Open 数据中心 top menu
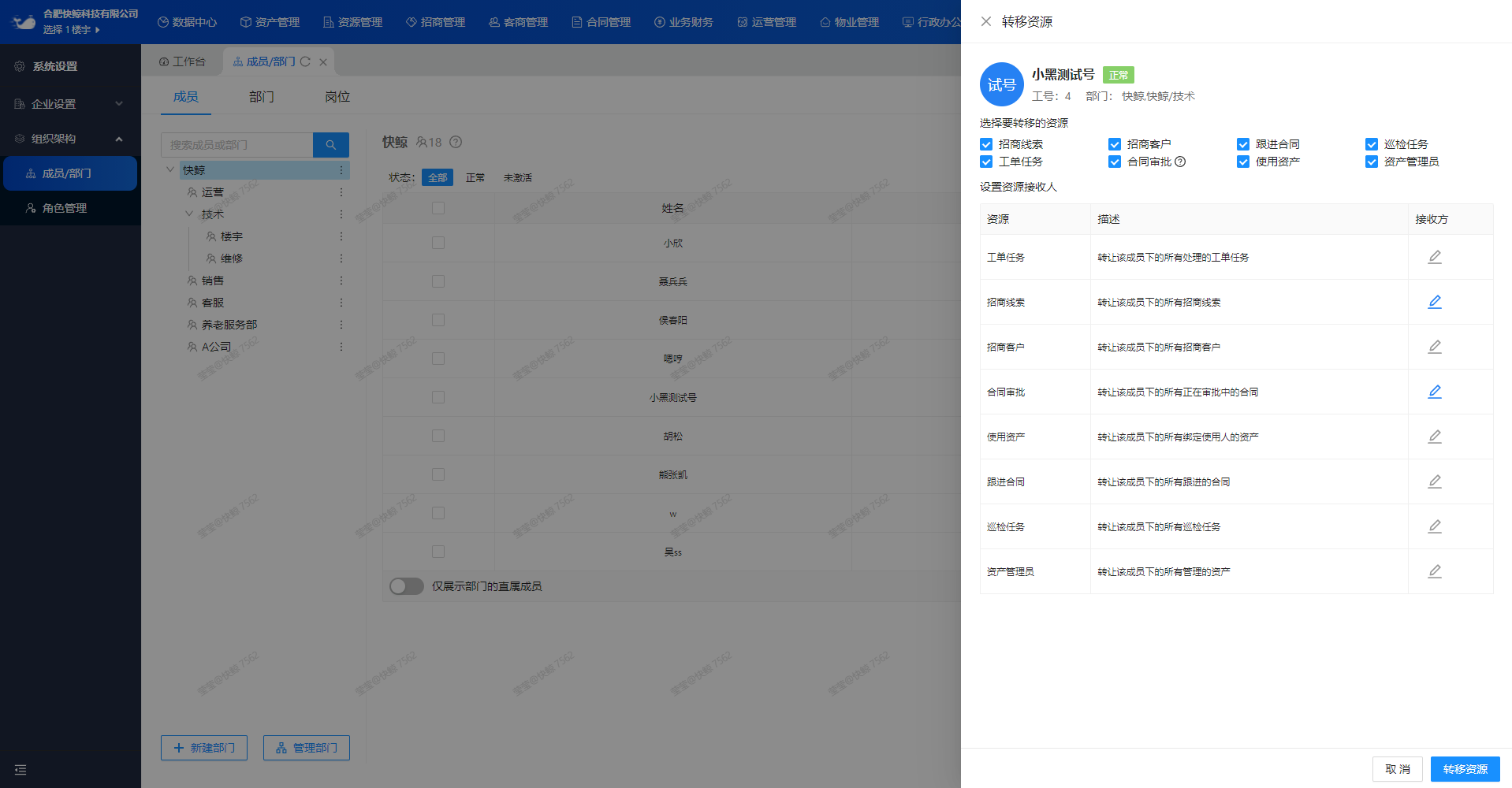Image resolution: width=1512 pixels, height=788 pixels. 188,22
